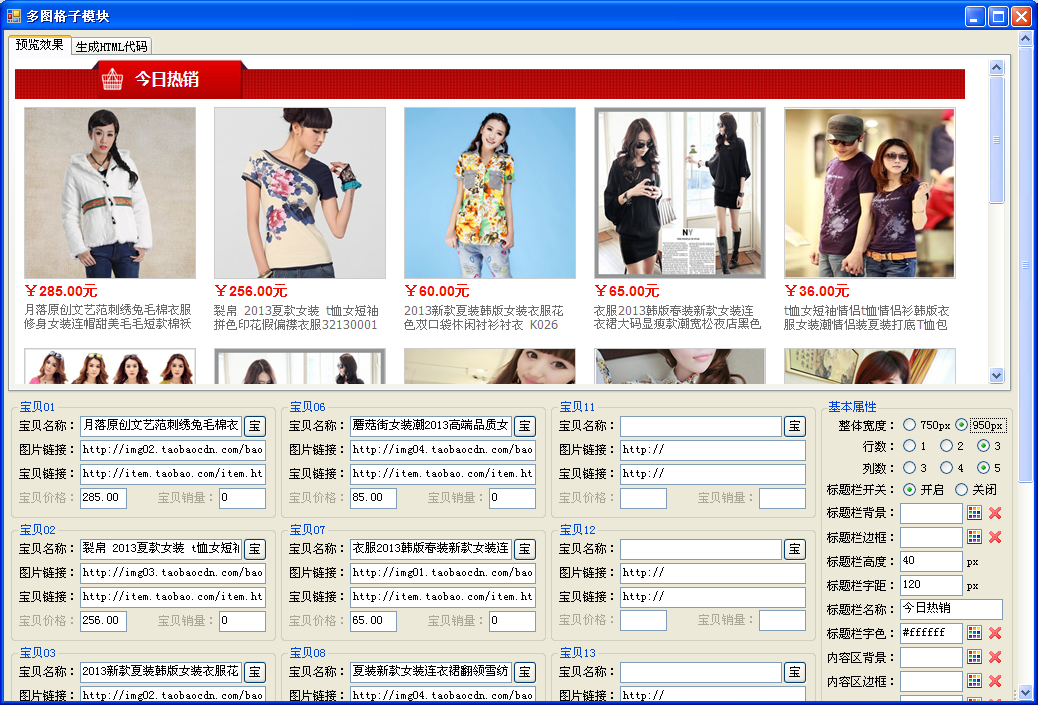Switch to the 生成HTML代码 tab
Viewport: 1038px width, 705px height.
pos(111,47)
